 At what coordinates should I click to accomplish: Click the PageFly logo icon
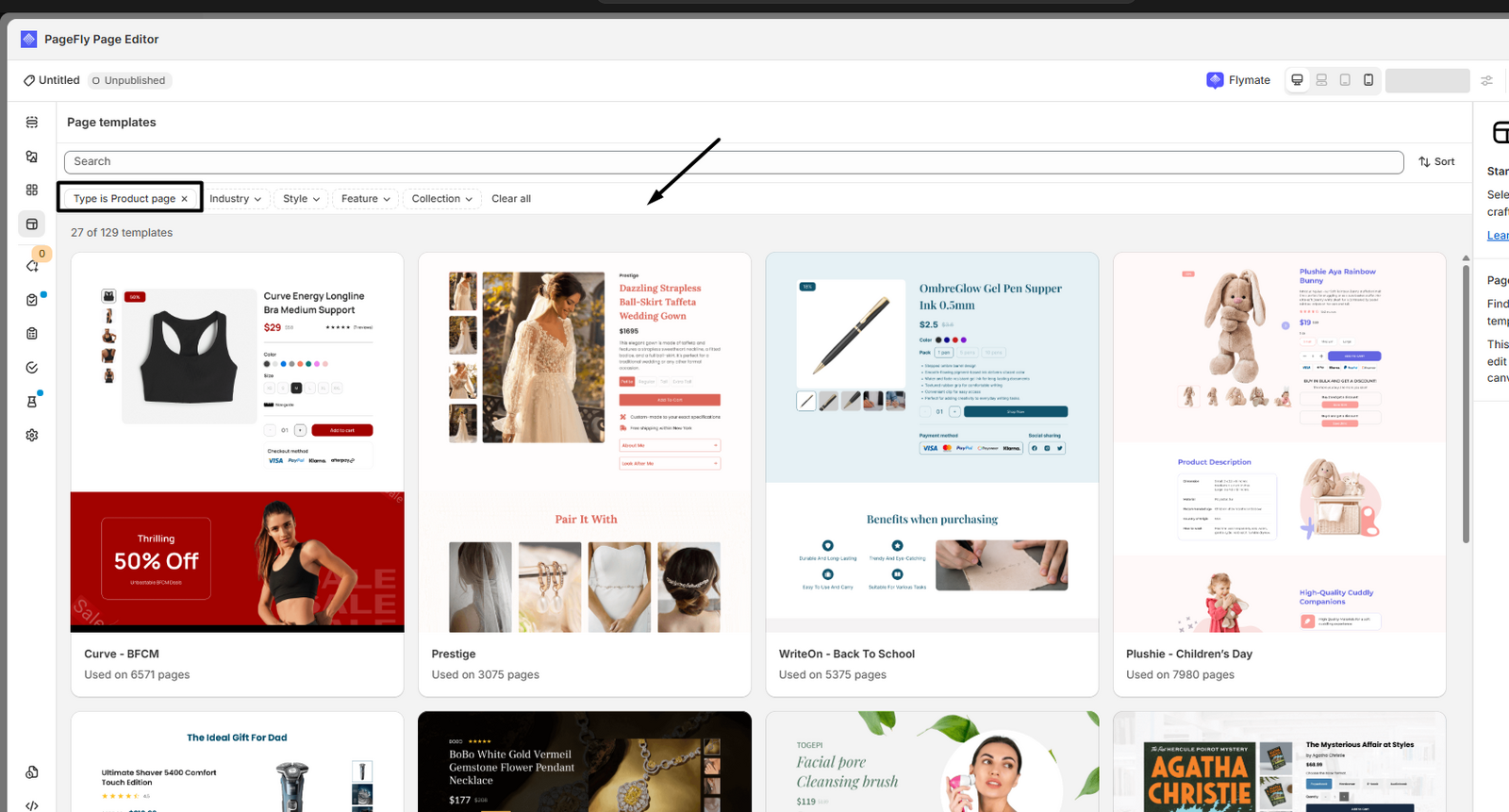pyautogui.click(x=29, y=39)
